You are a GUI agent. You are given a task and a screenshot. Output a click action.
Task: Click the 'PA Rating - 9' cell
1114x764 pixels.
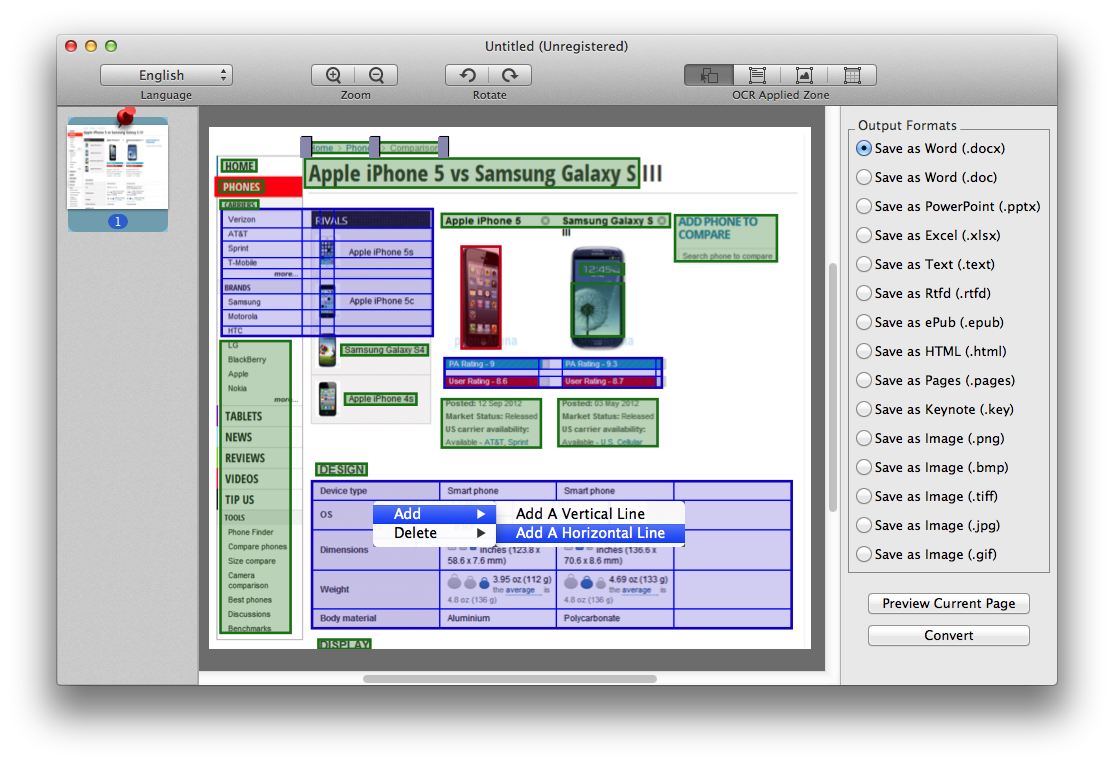(x=492, y=364)
